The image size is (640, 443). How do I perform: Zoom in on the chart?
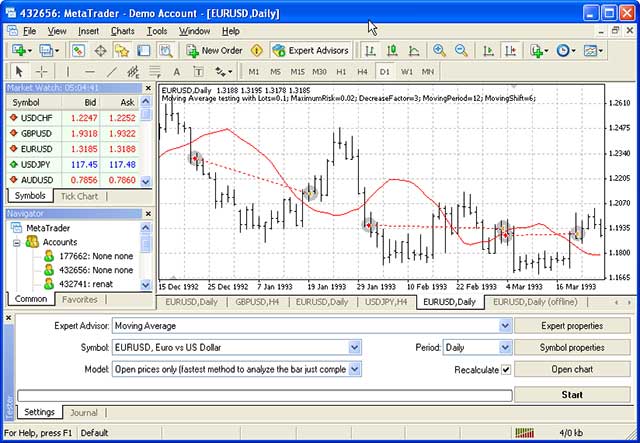click(x=440, y=50)
